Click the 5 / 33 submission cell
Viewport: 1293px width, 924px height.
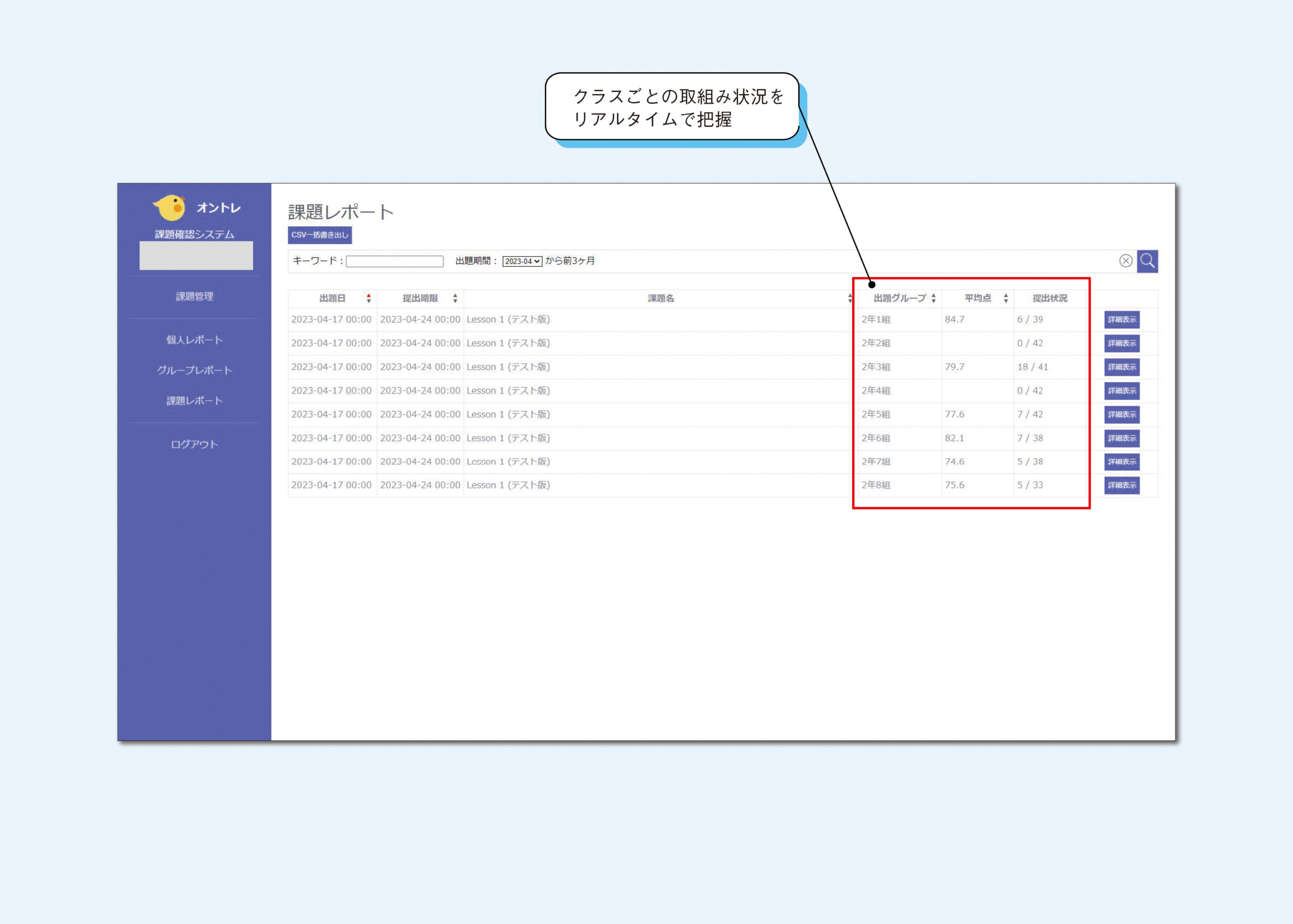pyautogui.click(x=1051, y=485)
